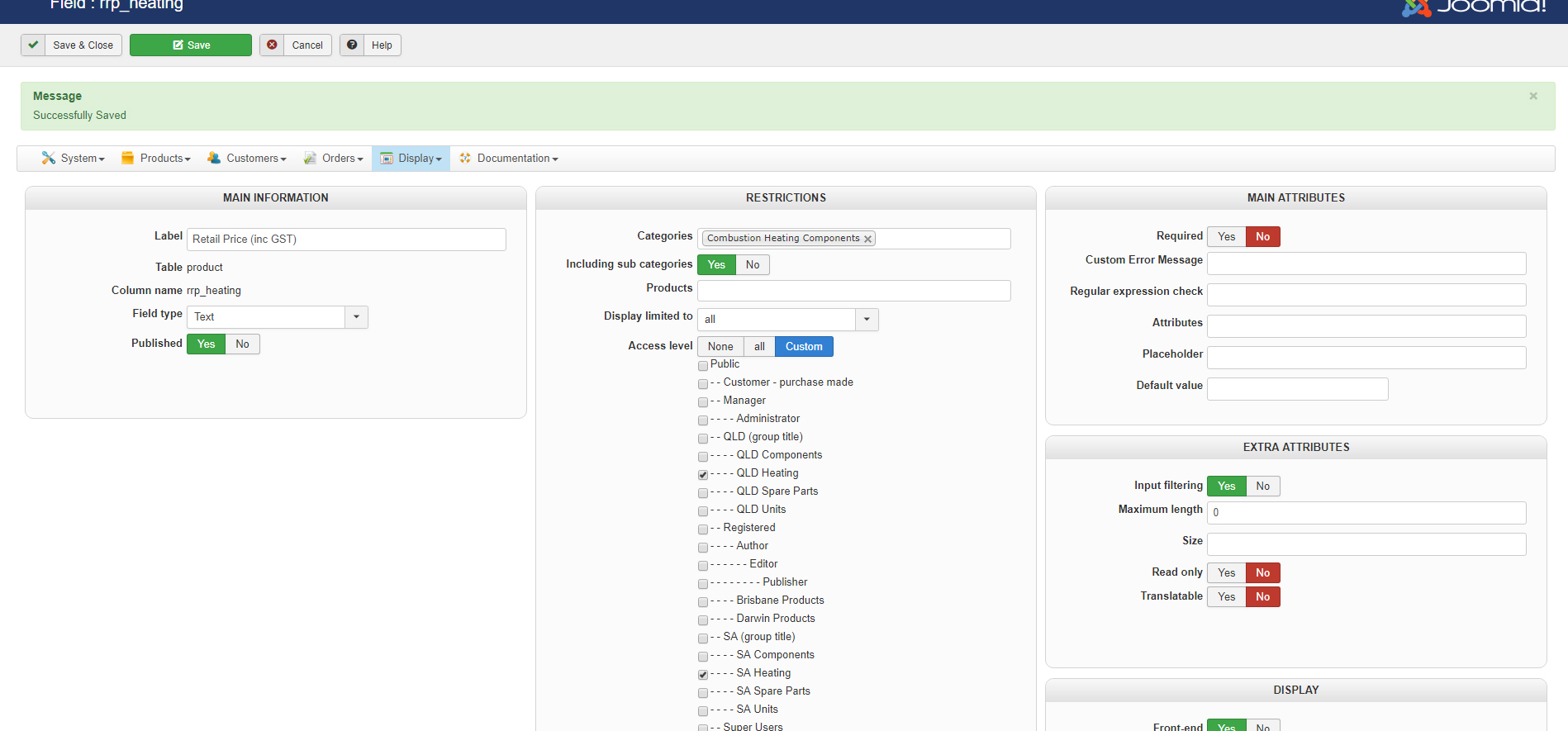The height and width of the screenshot is (731, 1568).
Task: Set Published to No
Action: (x=242, y=344)
